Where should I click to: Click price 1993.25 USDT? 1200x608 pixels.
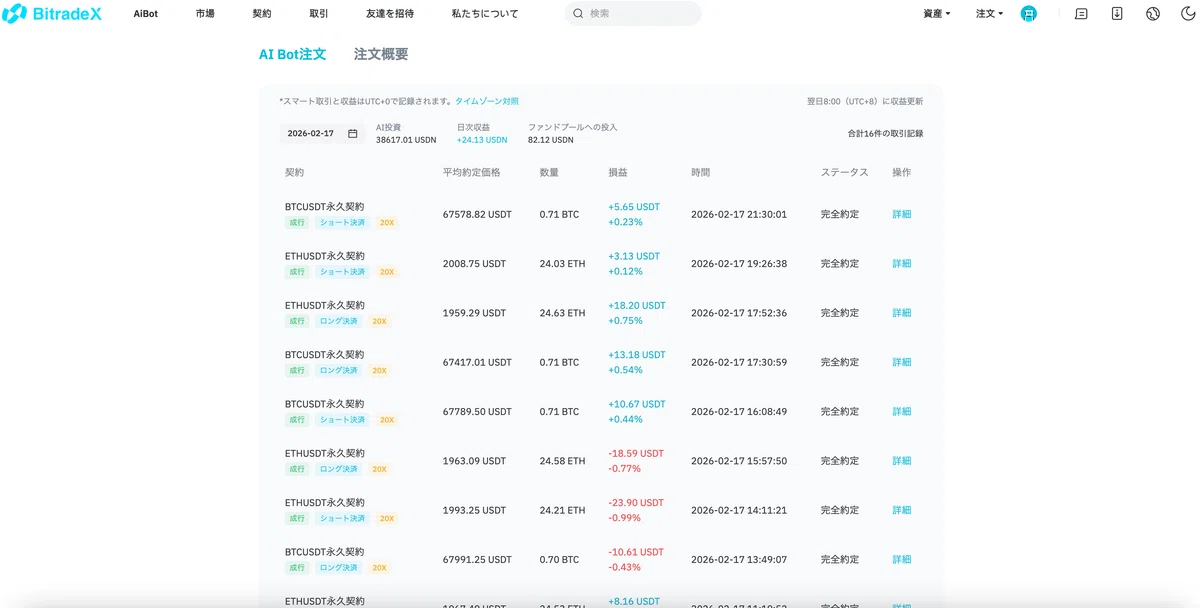(474, 510)
